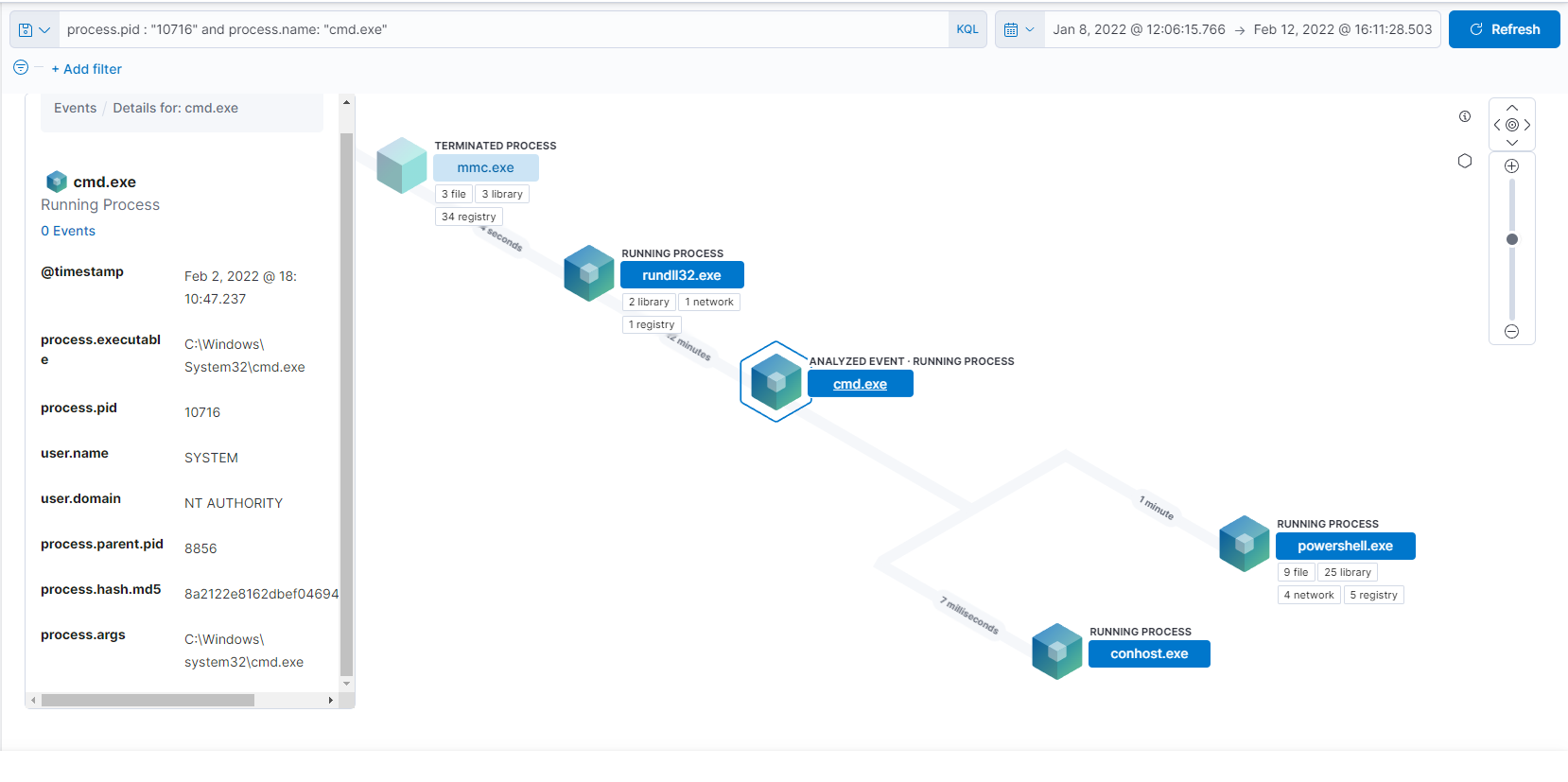Click the mmc.exe terminated process cube
The width and height of the screenshot is (1568, 782).
[x=402, y=165]
